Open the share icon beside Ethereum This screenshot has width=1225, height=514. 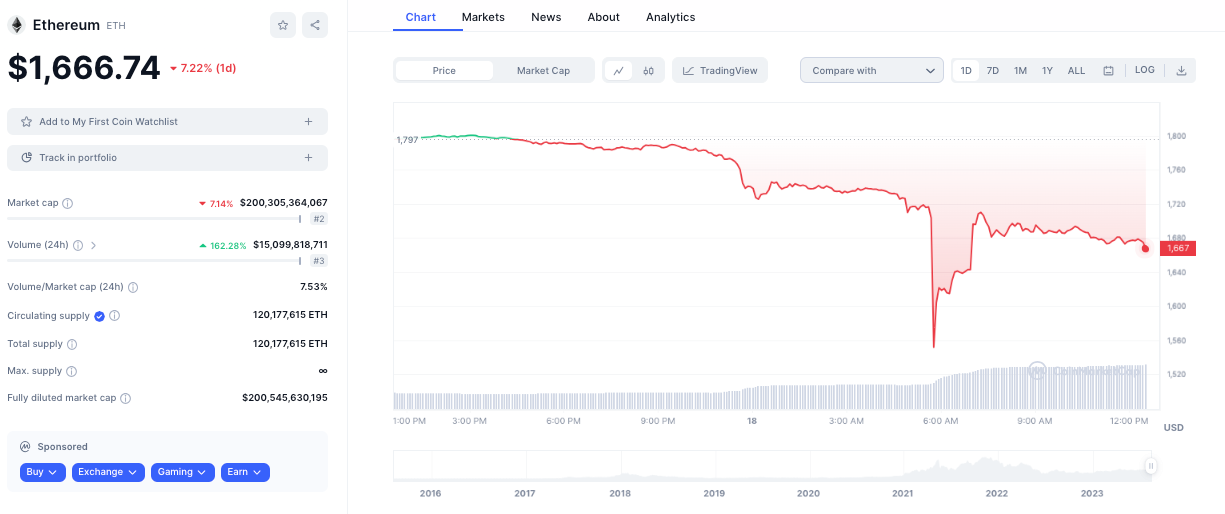coord(315,25)
